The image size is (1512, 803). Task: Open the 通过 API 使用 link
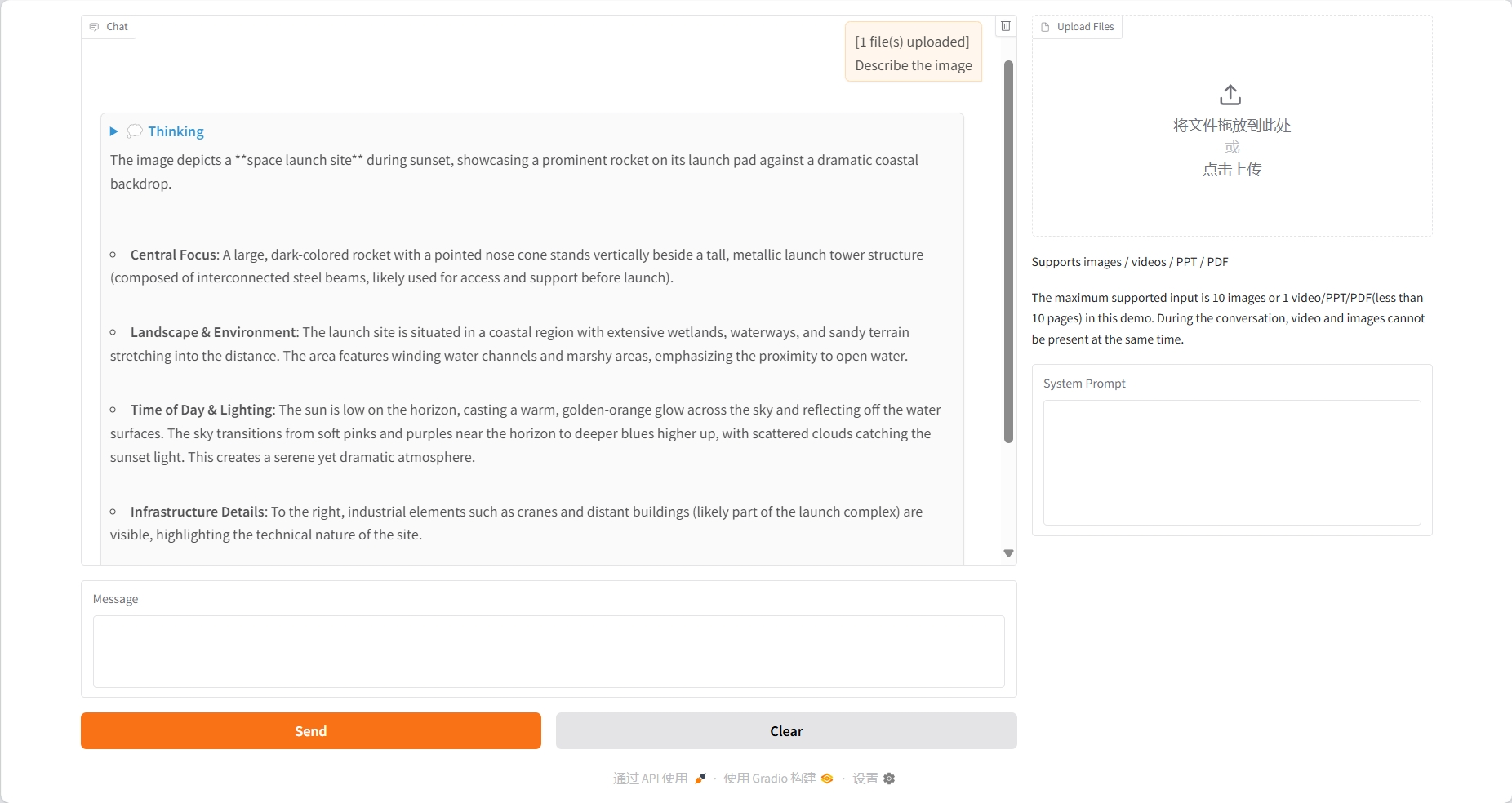651,779
